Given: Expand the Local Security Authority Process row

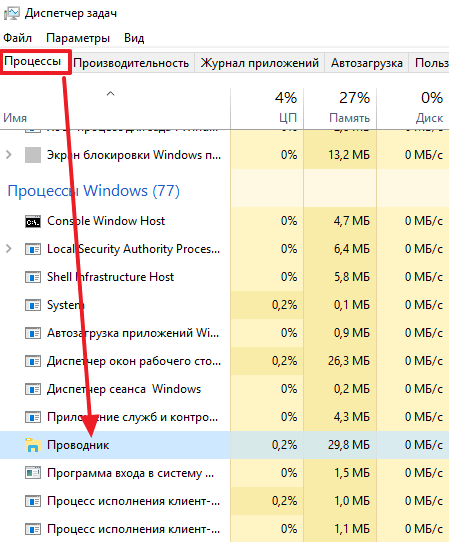Looking at the screenshot, I should [9, 249].
